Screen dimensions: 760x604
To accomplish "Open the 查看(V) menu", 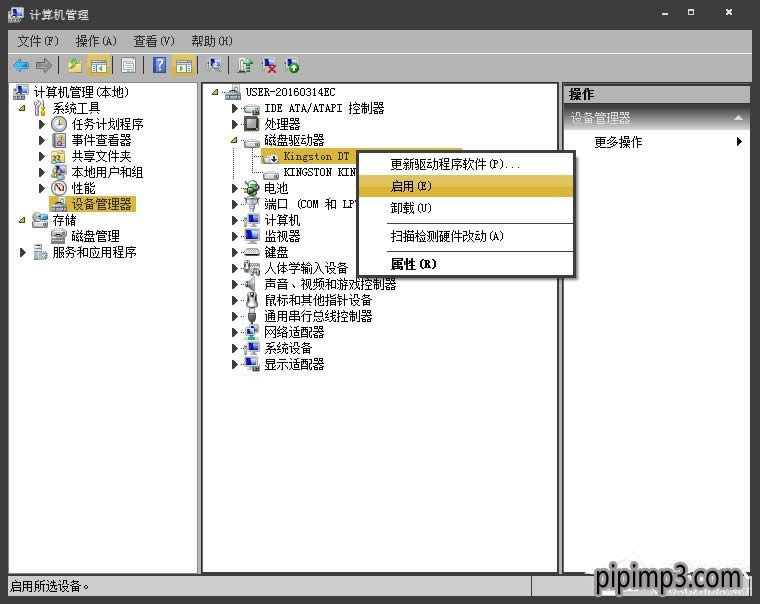I will [x=153, y=41].
